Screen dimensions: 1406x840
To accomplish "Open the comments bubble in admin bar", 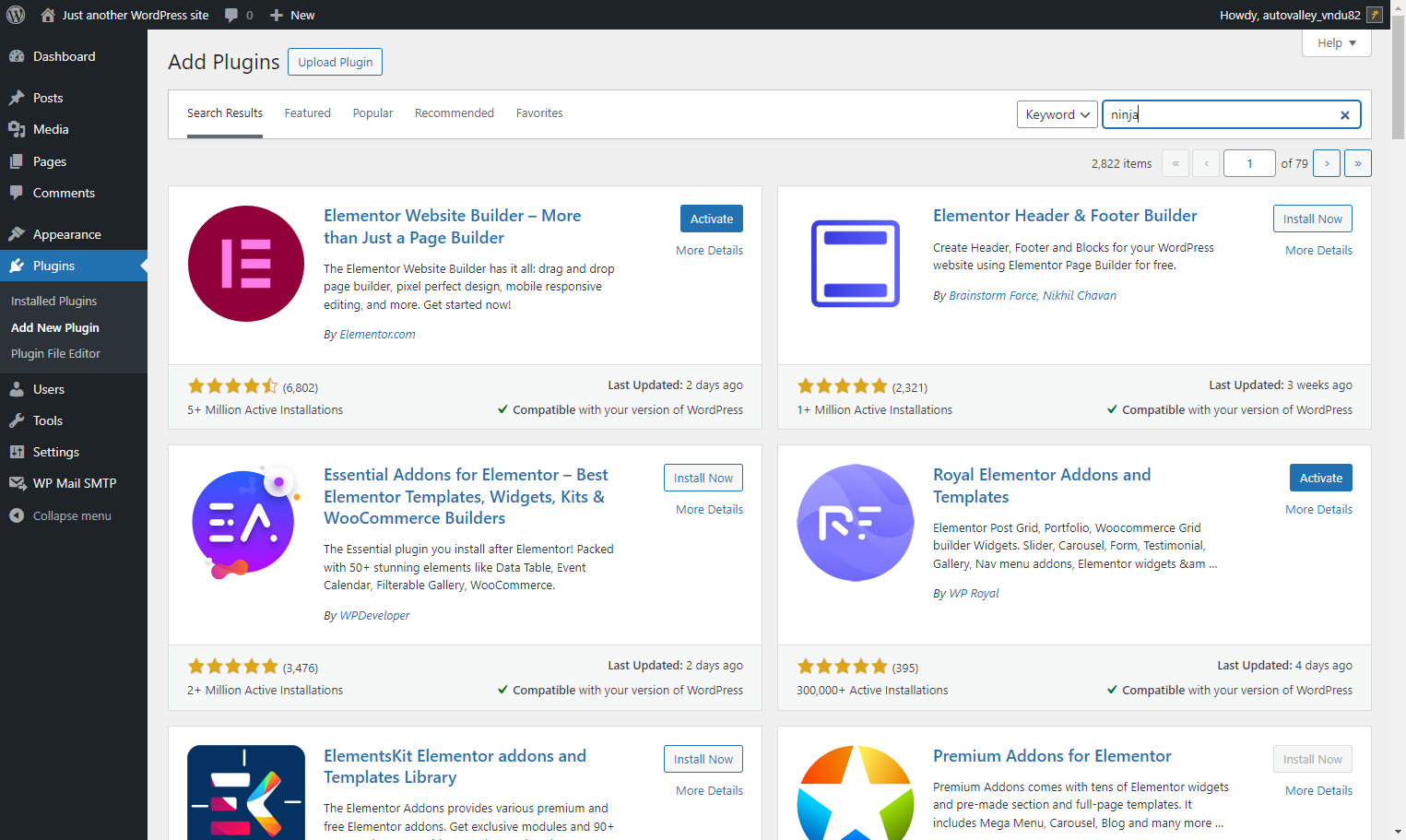I will coord(231,15).
